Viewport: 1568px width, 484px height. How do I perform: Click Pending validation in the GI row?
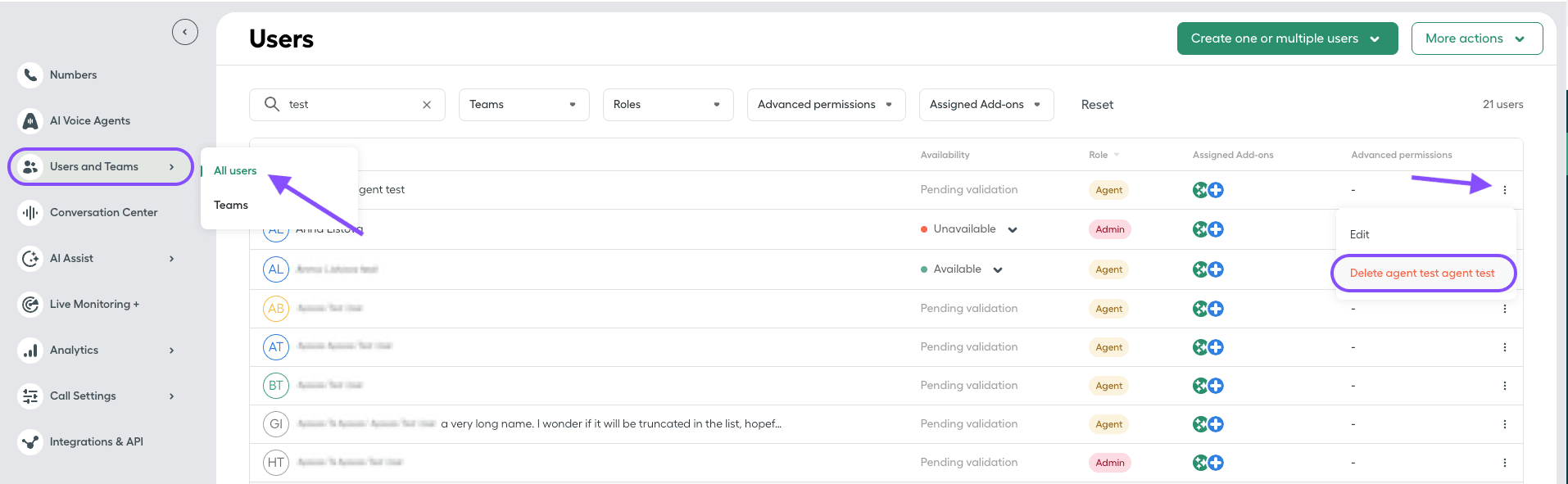[969, 424]
